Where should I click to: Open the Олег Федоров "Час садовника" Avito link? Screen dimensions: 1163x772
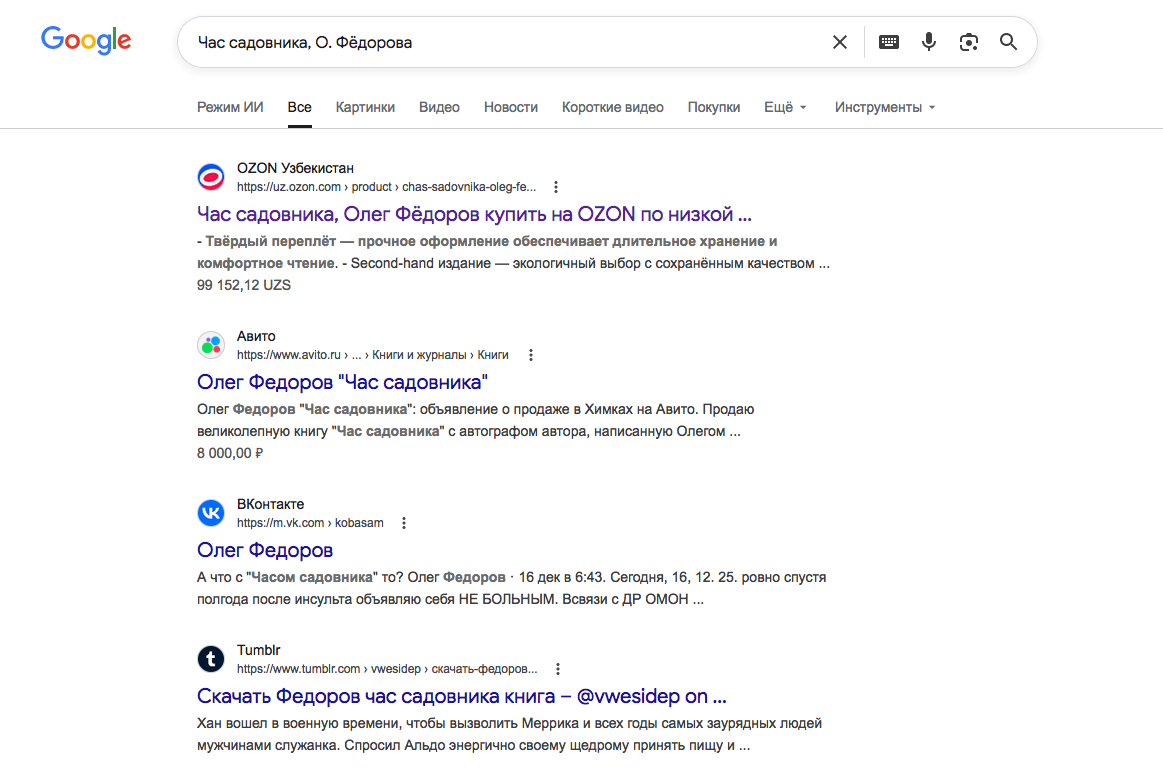coord(342,382)
